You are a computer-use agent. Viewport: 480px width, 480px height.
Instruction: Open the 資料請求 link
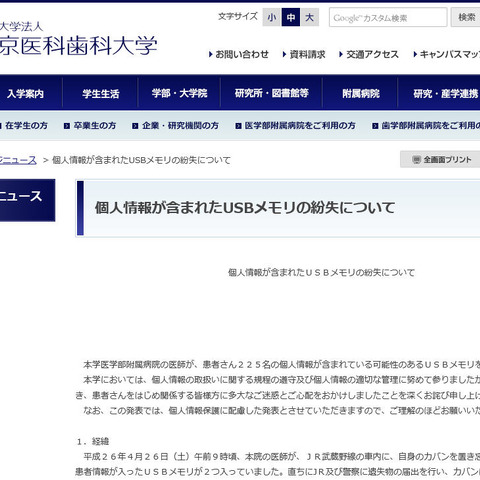click(x=307, y=54)
